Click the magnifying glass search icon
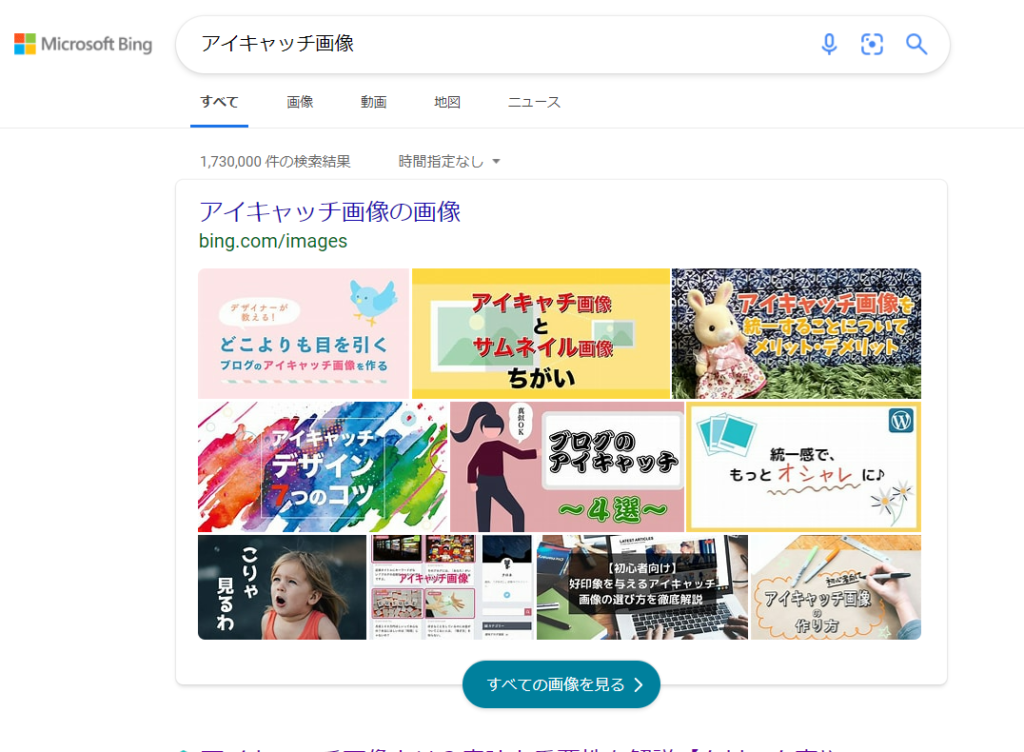Image resolution: width=1024 pixels, height=752 pixels. pyautogui.click(x=916, y=44)
